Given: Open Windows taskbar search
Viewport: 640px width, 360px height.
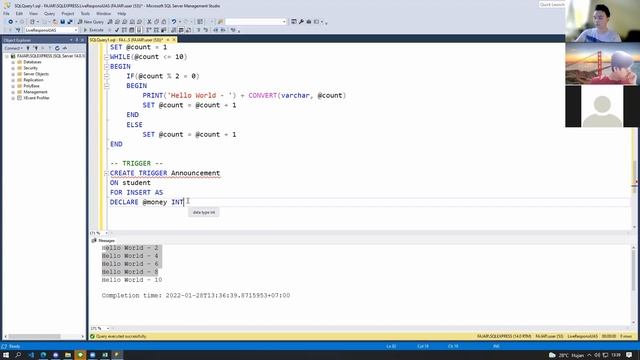Looking at the screenshot, I should [x=18, y=355].
